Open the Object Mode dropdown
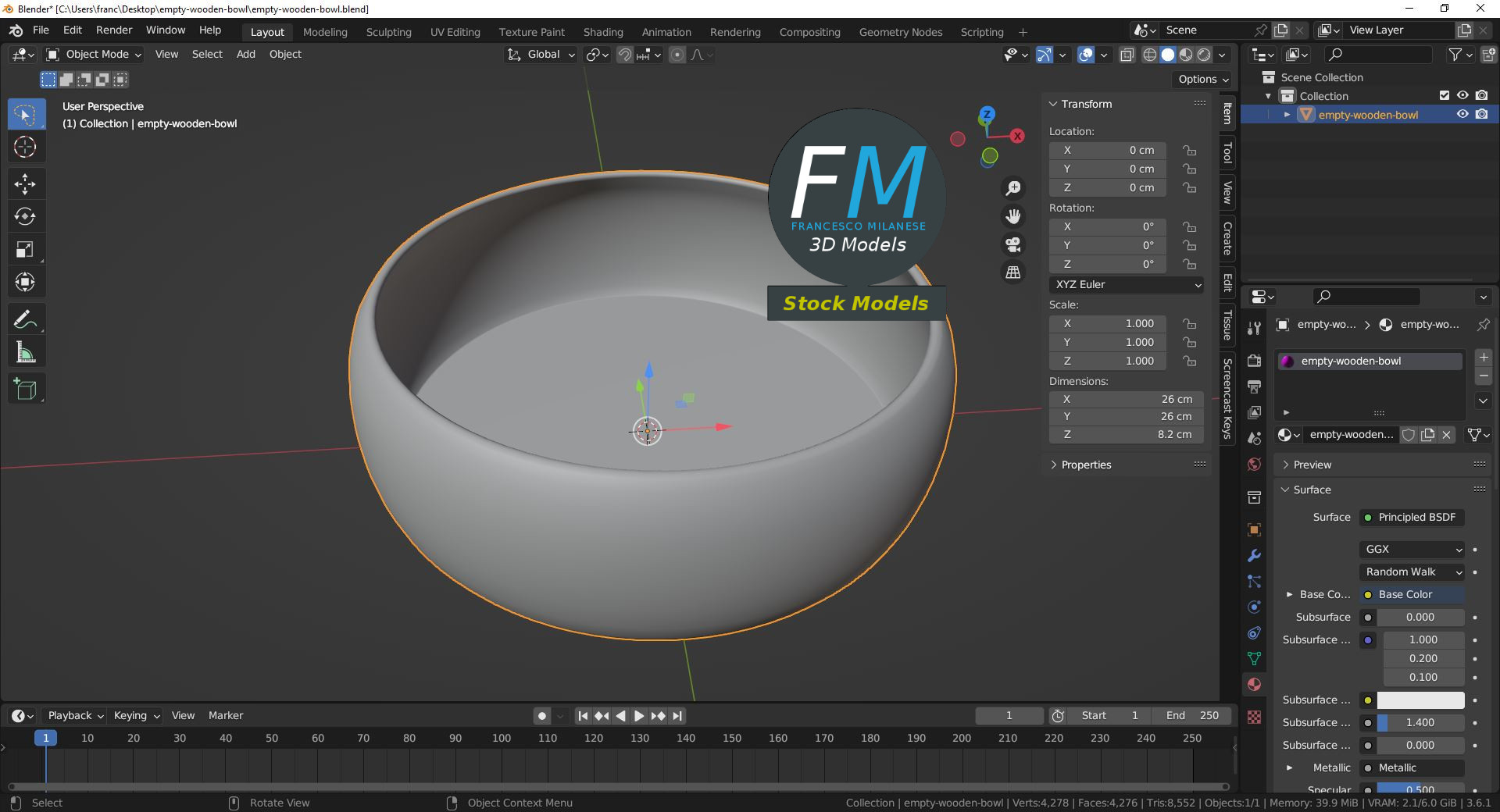 95,55
